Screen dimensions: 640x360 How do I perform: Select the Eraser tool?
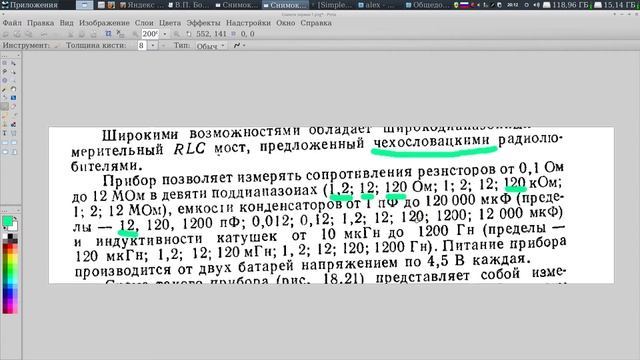13,107
